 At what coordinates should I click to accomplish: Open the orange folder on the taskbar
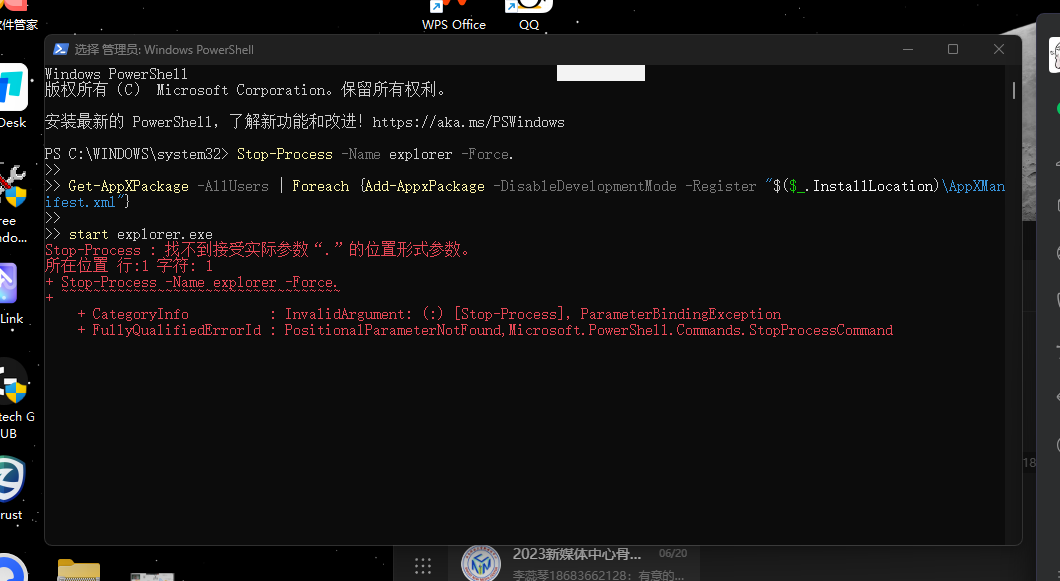(78, 572)
